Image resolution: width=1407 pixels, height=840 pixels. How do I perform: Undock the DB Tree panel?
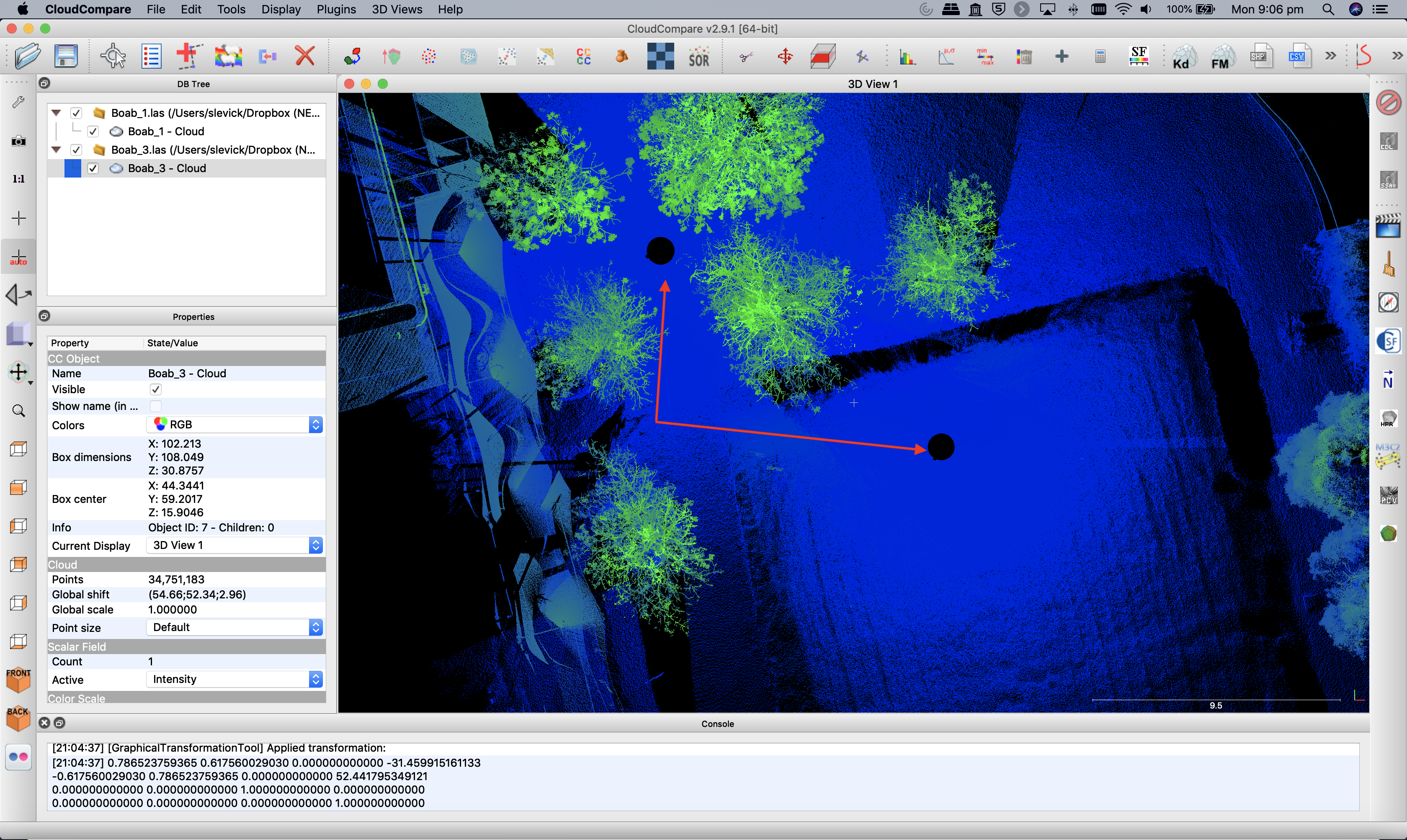tap(45, 83)
